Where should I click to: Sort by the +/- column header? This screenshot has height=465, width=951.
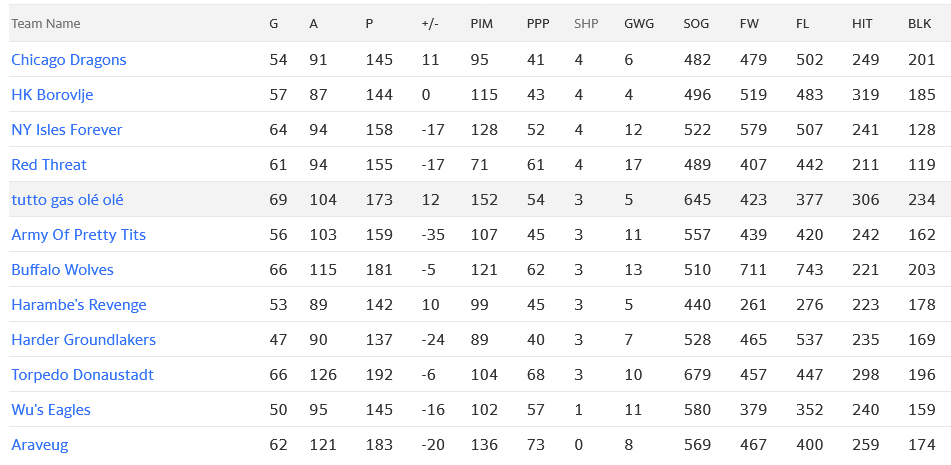(x=431, y=23)
